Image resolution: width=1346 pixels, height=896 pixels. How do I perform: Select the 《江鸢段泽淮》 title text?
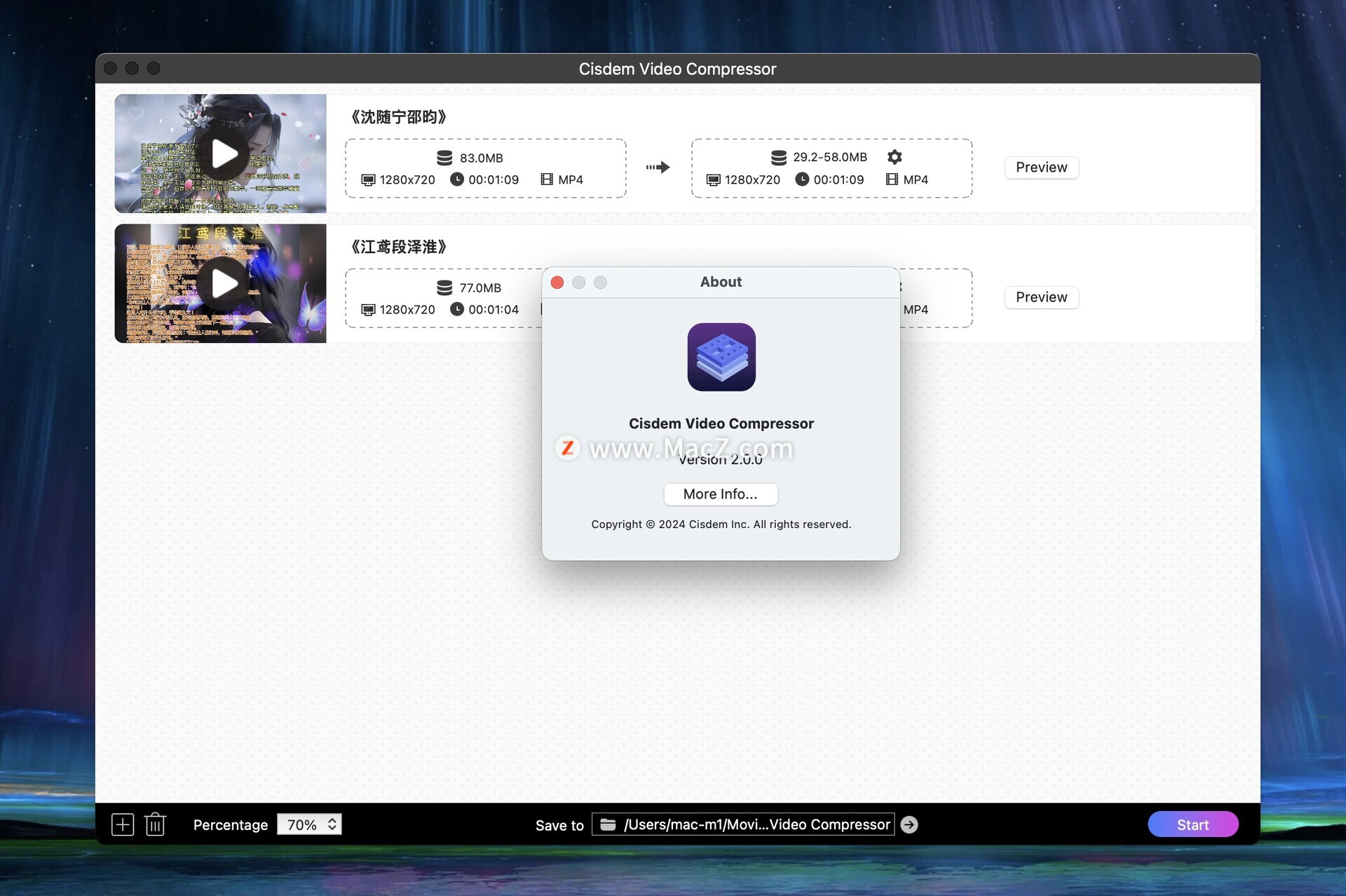[398, 247]
